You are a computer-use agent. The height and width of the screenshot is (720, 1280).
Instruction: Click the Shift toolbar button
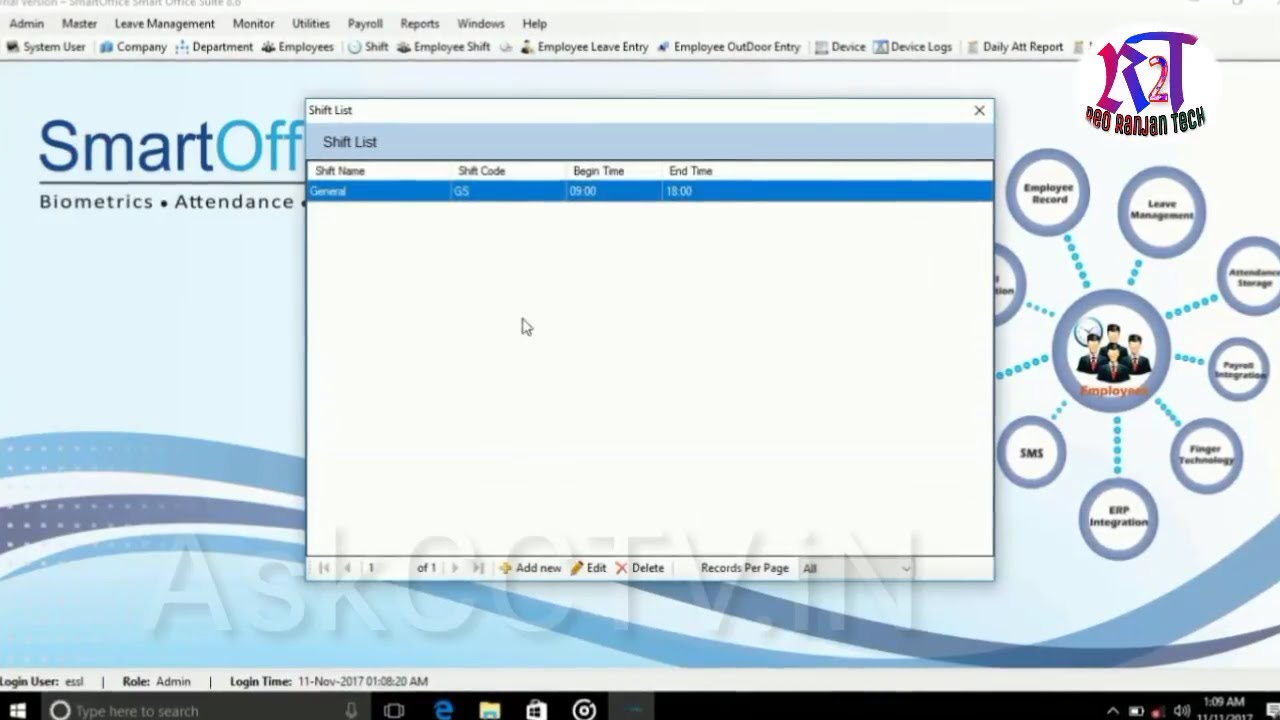click(x=368, y=47)
